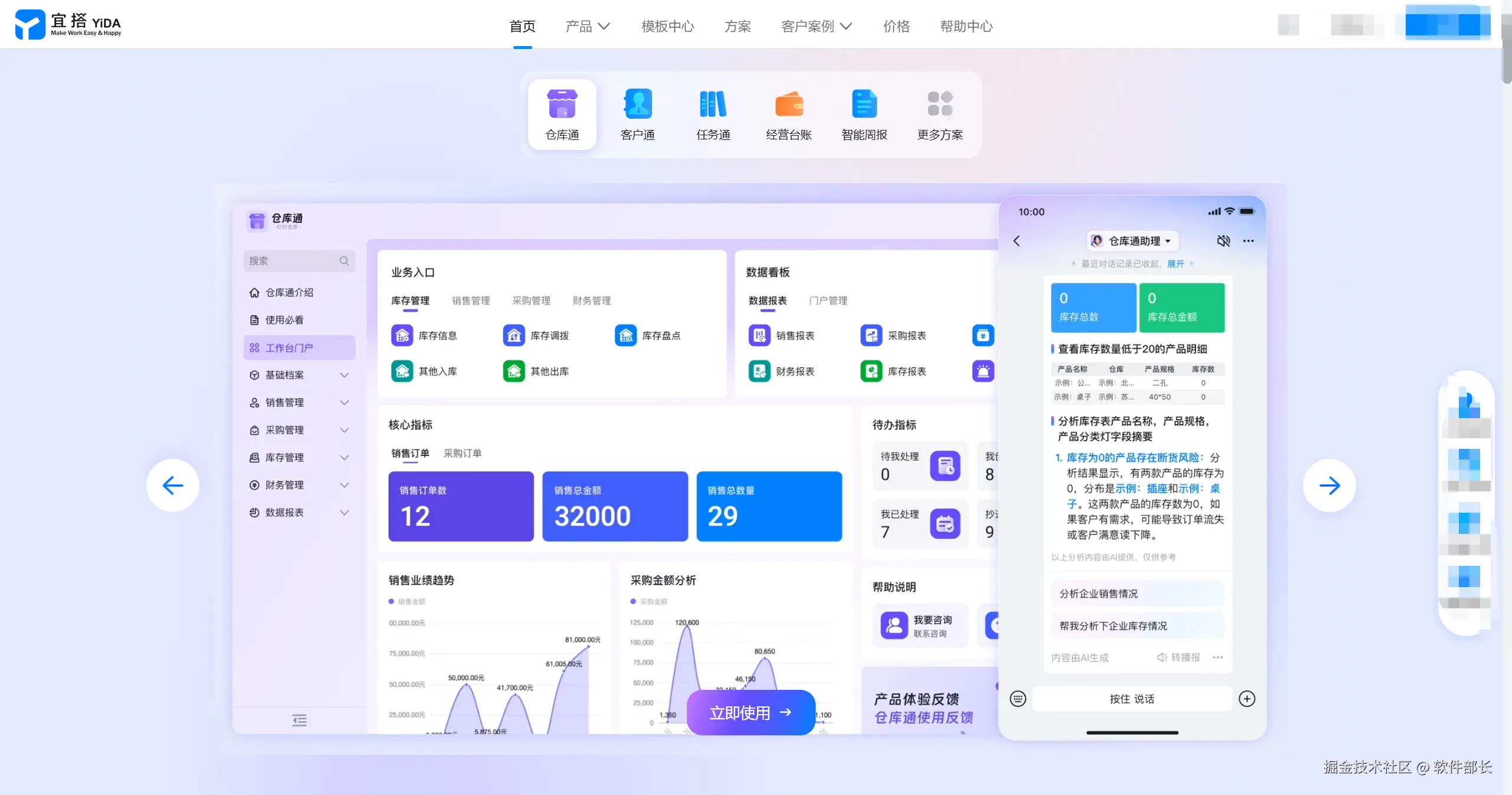Click the 更多方案 grid icon
Screen dimensions: 1512x795
[940, 105]
